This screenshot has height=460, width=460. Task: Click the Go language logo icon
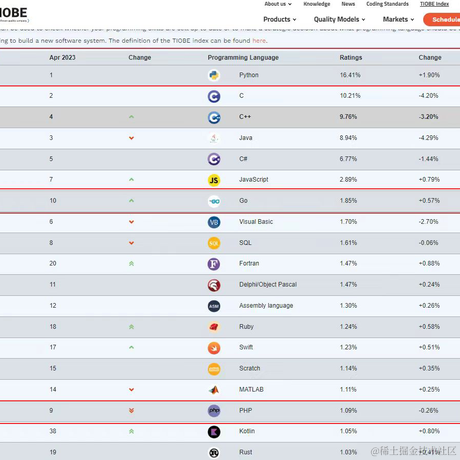pyautogui.click(x=214, y=201)
